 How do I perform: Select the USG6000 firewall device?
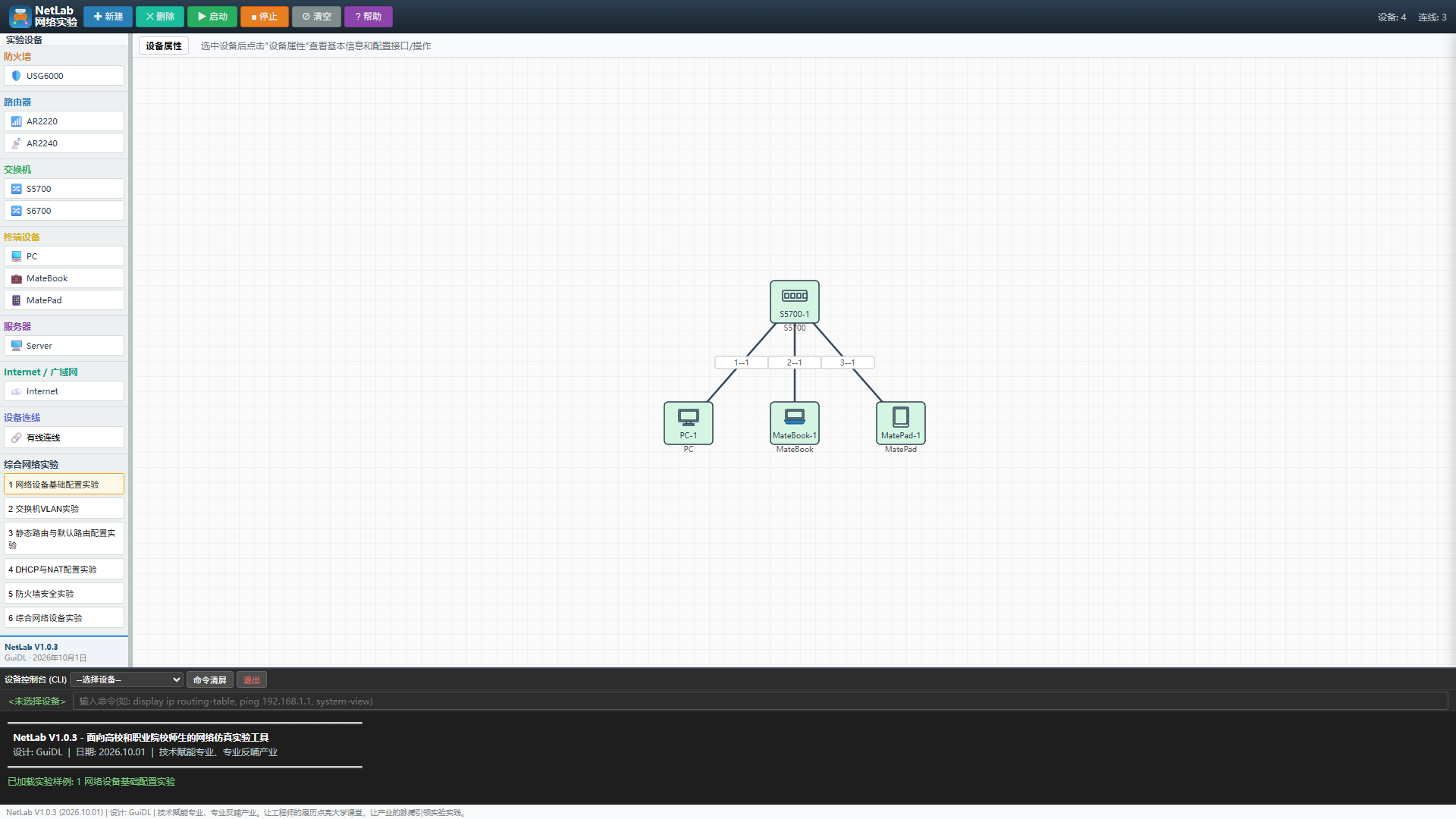[64, 76]
